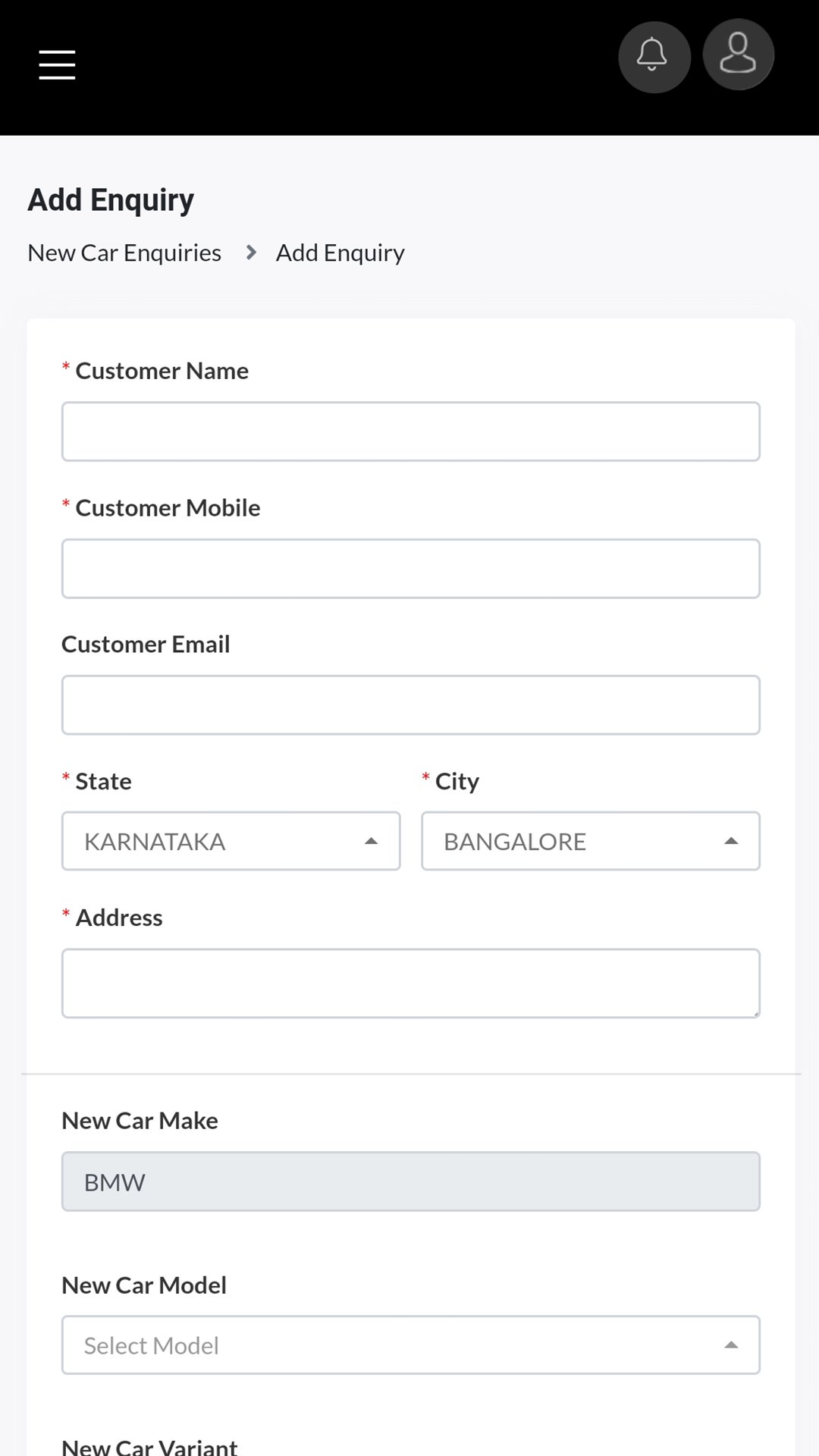Open the Select Model dropdown

tap(410, 1345)
